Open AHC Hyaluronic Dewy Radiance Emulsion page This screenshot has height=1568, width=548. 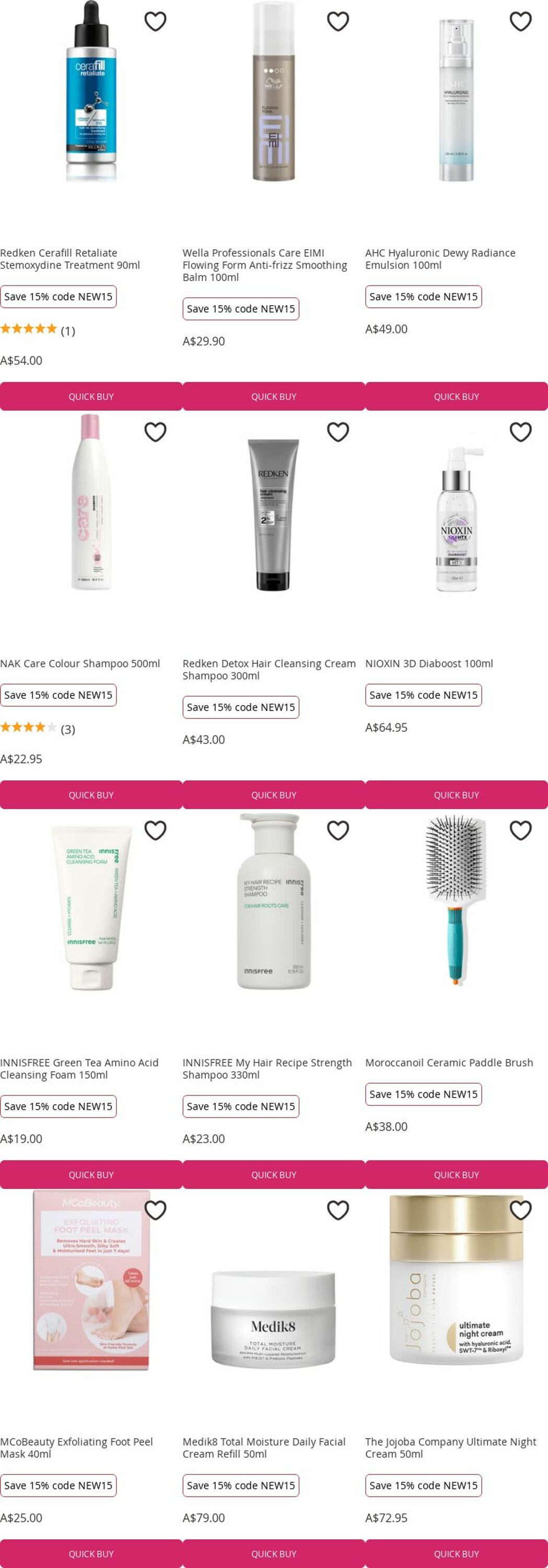pos(440,259)
